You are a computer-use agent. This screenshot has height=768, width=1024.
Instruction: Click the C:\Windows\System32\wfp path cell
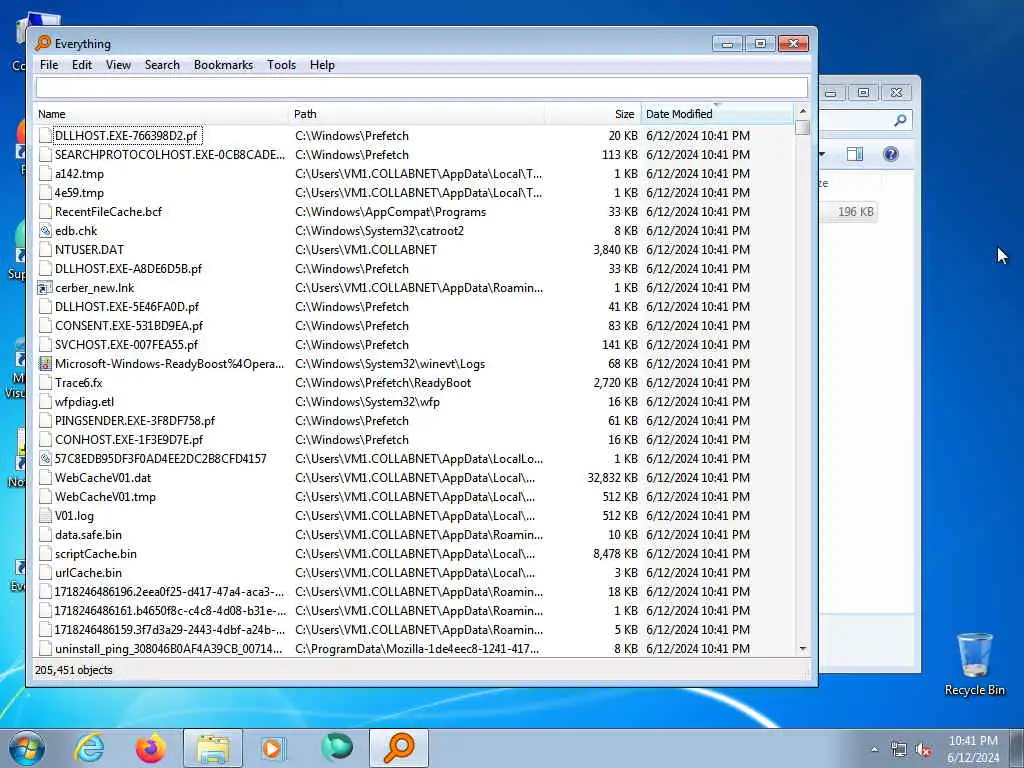pyautogui.click(x=367, y=402)
